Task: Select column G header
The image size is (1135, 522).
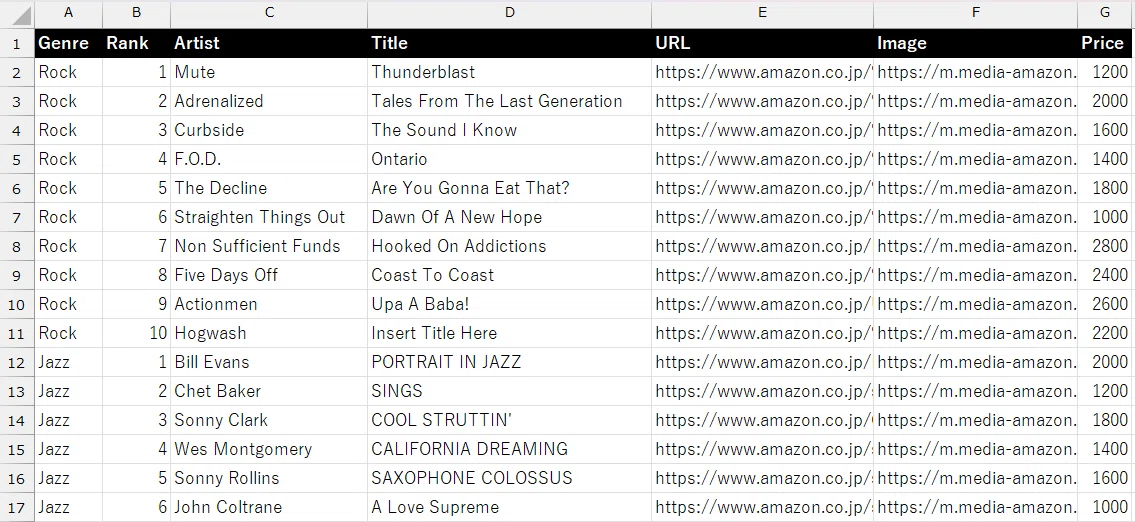Action: tap(1105, 13)
